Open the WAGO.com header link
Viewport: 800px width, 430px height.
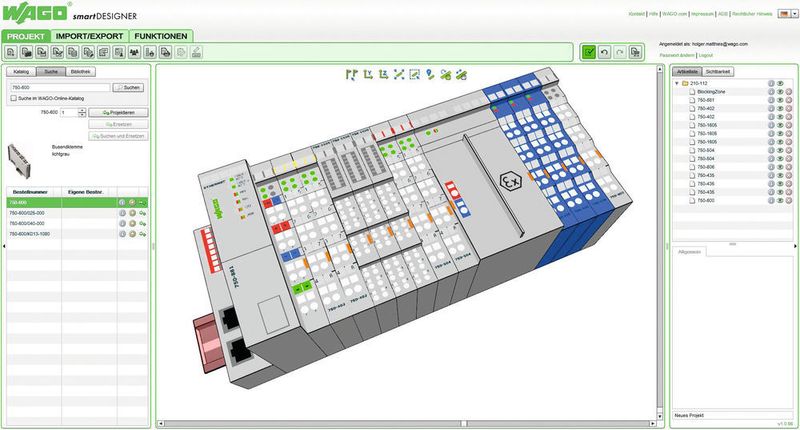click(674, 14)
